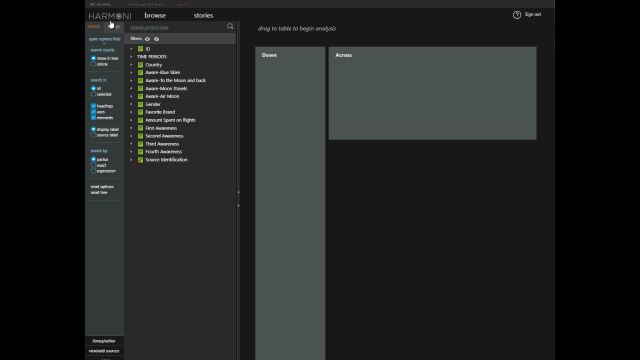
Task: Click the HARMONI logo
Action: tap(110, 16)
